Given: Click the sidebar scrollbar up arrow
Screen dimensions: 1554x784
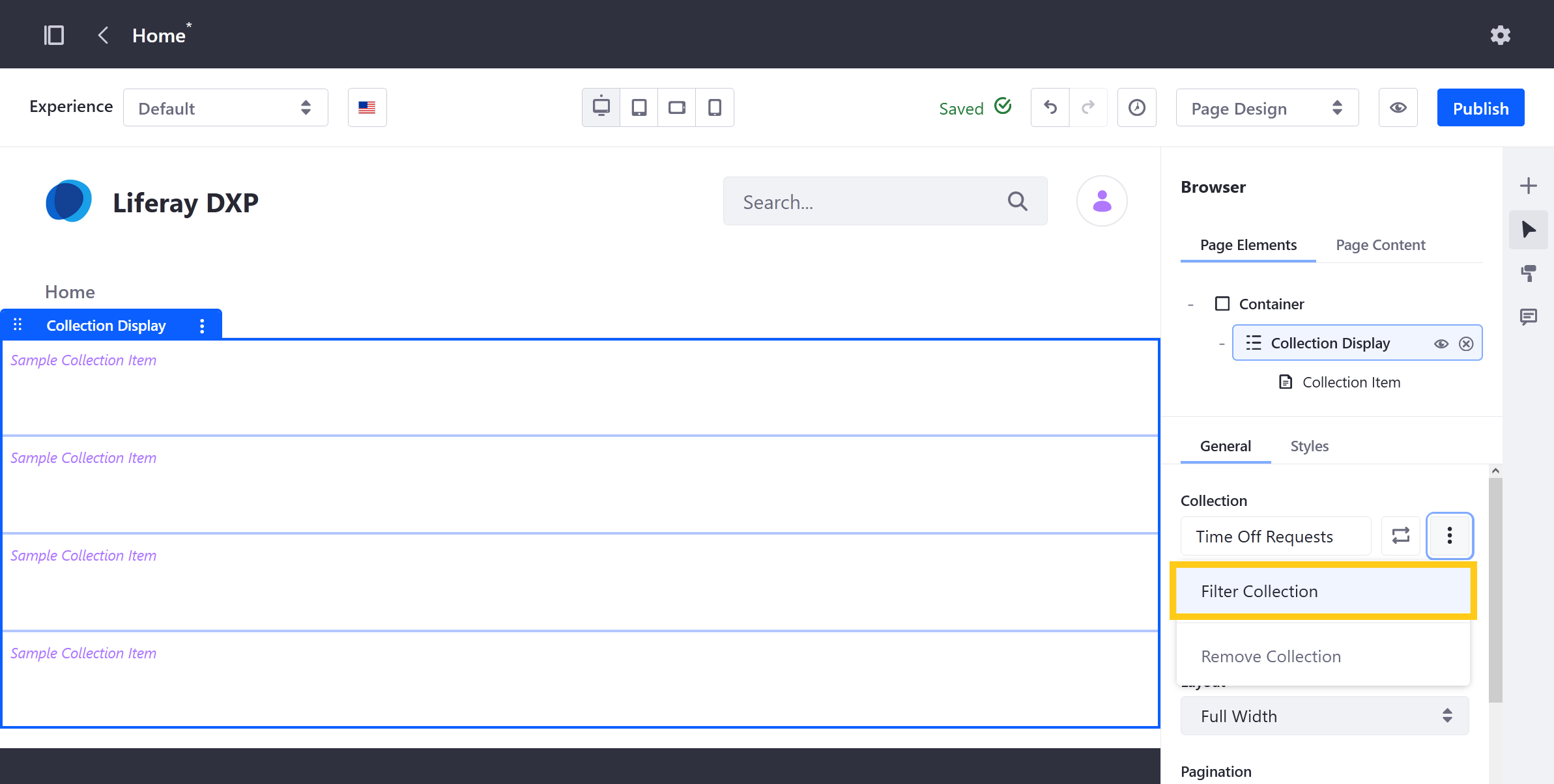Looking at the screenshot, I should pyautogui.click(x=1495, y=471).
